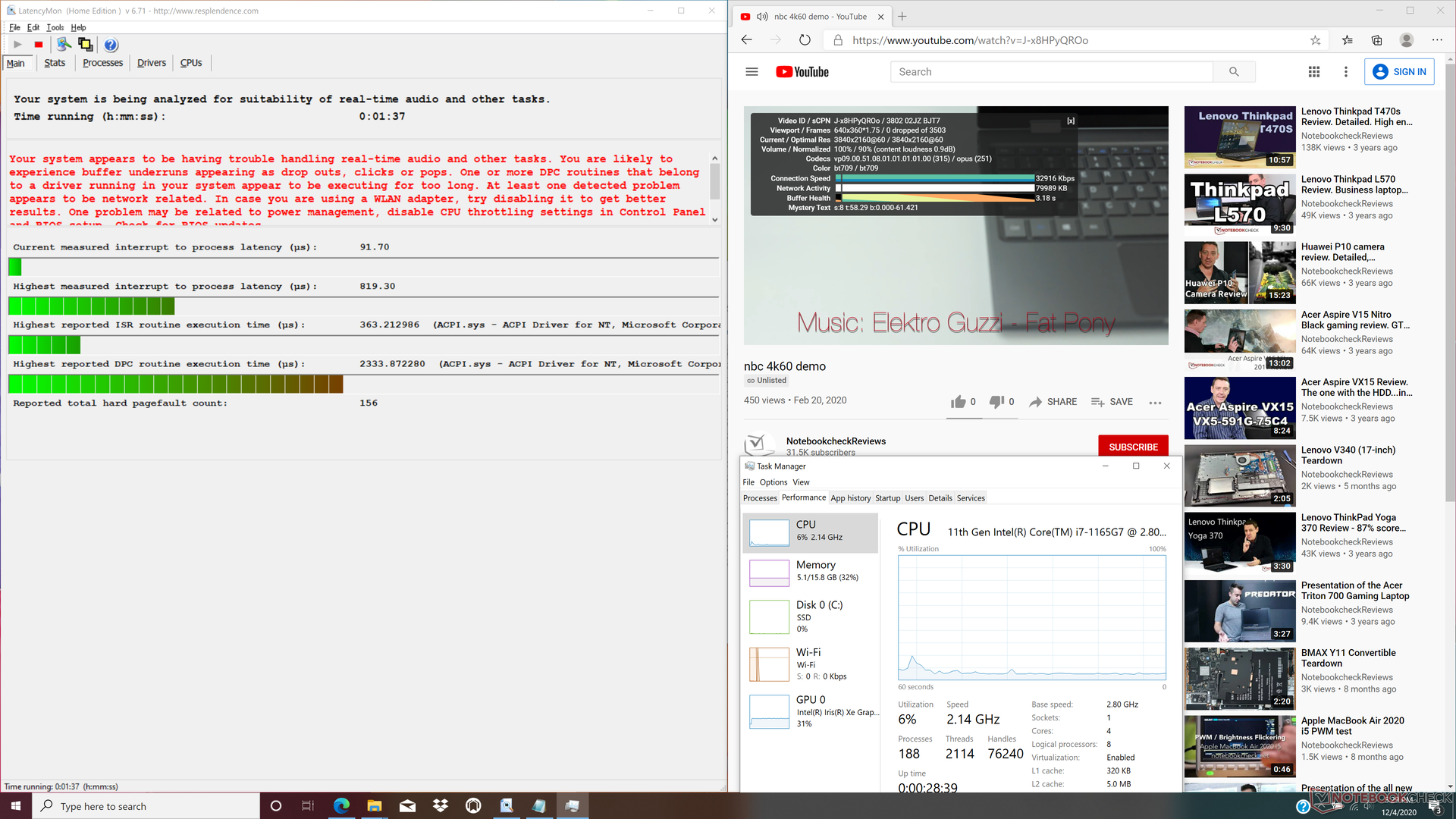Switch to the CPUs tab in LatencyMon

pyautogui.click(x=191, y=63)
